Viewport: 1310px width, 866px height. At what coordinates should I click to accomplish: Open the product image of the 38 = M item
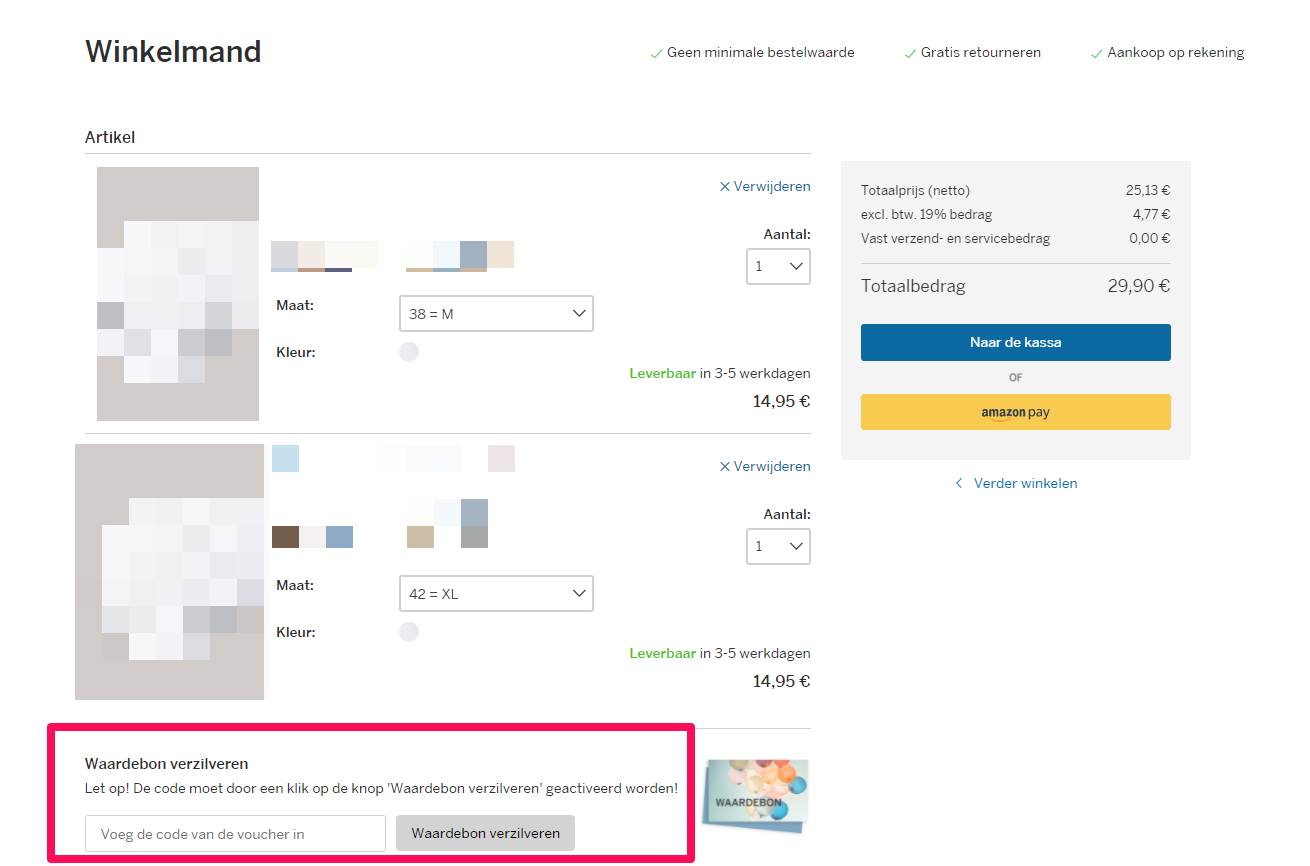[x=178, y=294]
